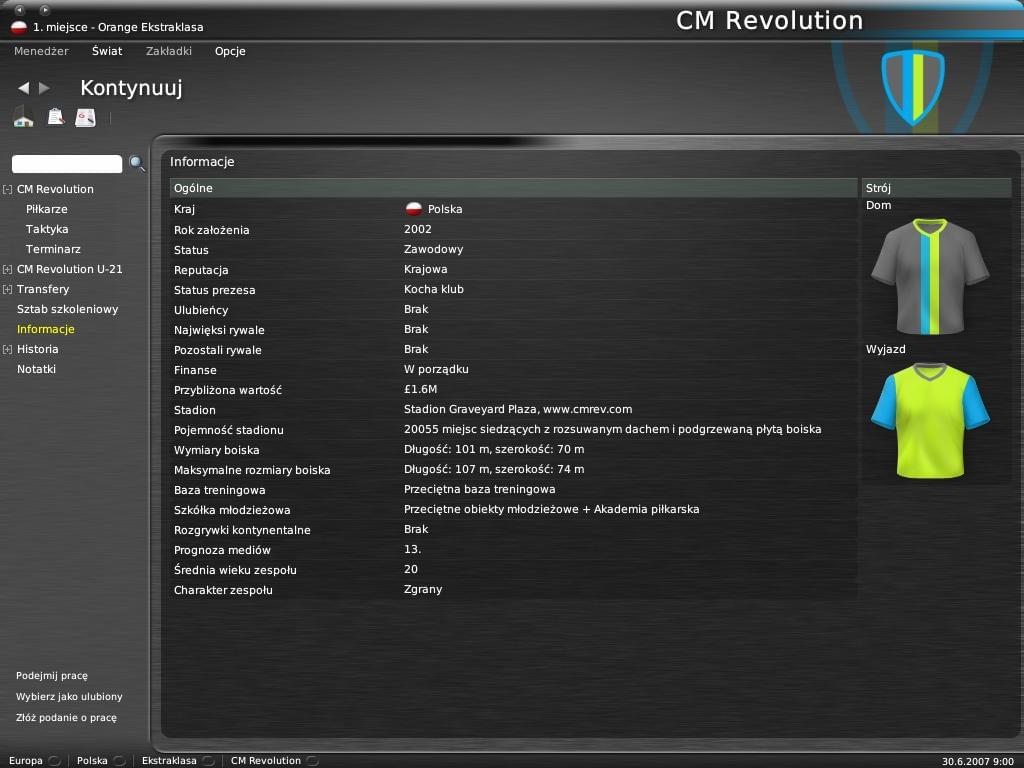Click Europa in the bottom breadcrumb
Screen dimensions: 1024x768
pyautogui.click(x=25, y=761)
